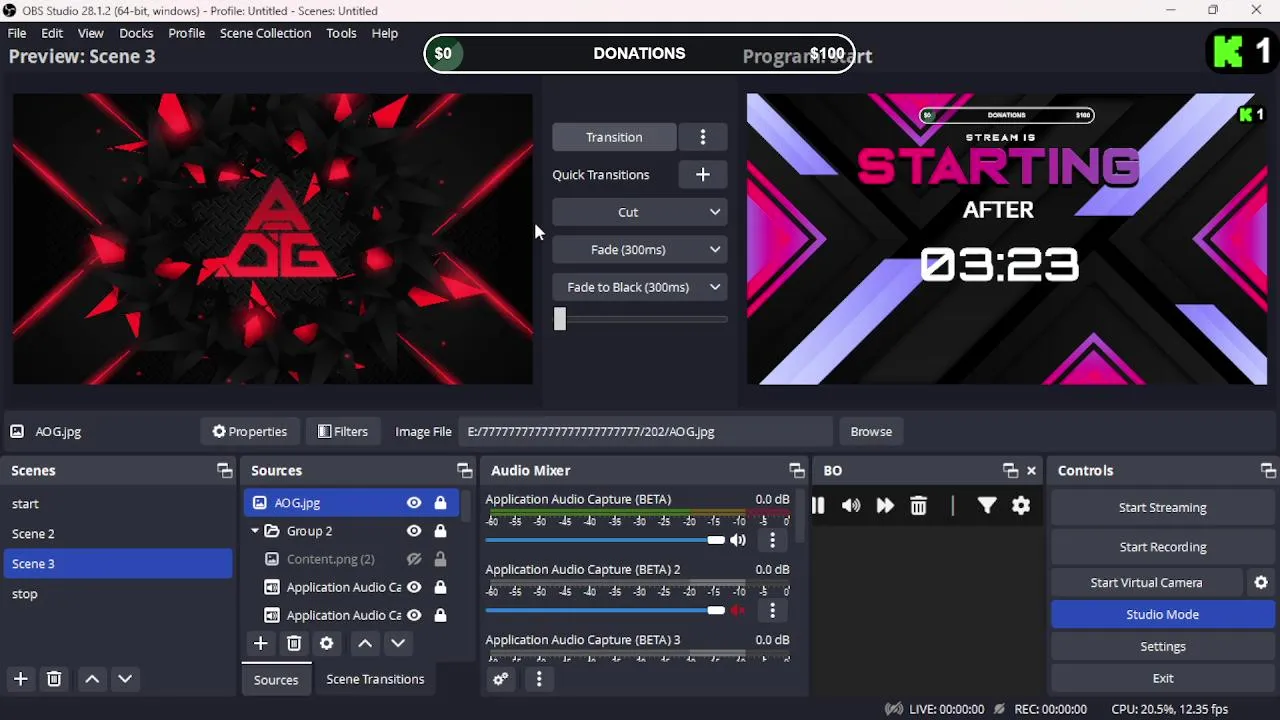Toggle lock on AOG.jpg source
This screenshot has height=720, width=1280.
440,503
